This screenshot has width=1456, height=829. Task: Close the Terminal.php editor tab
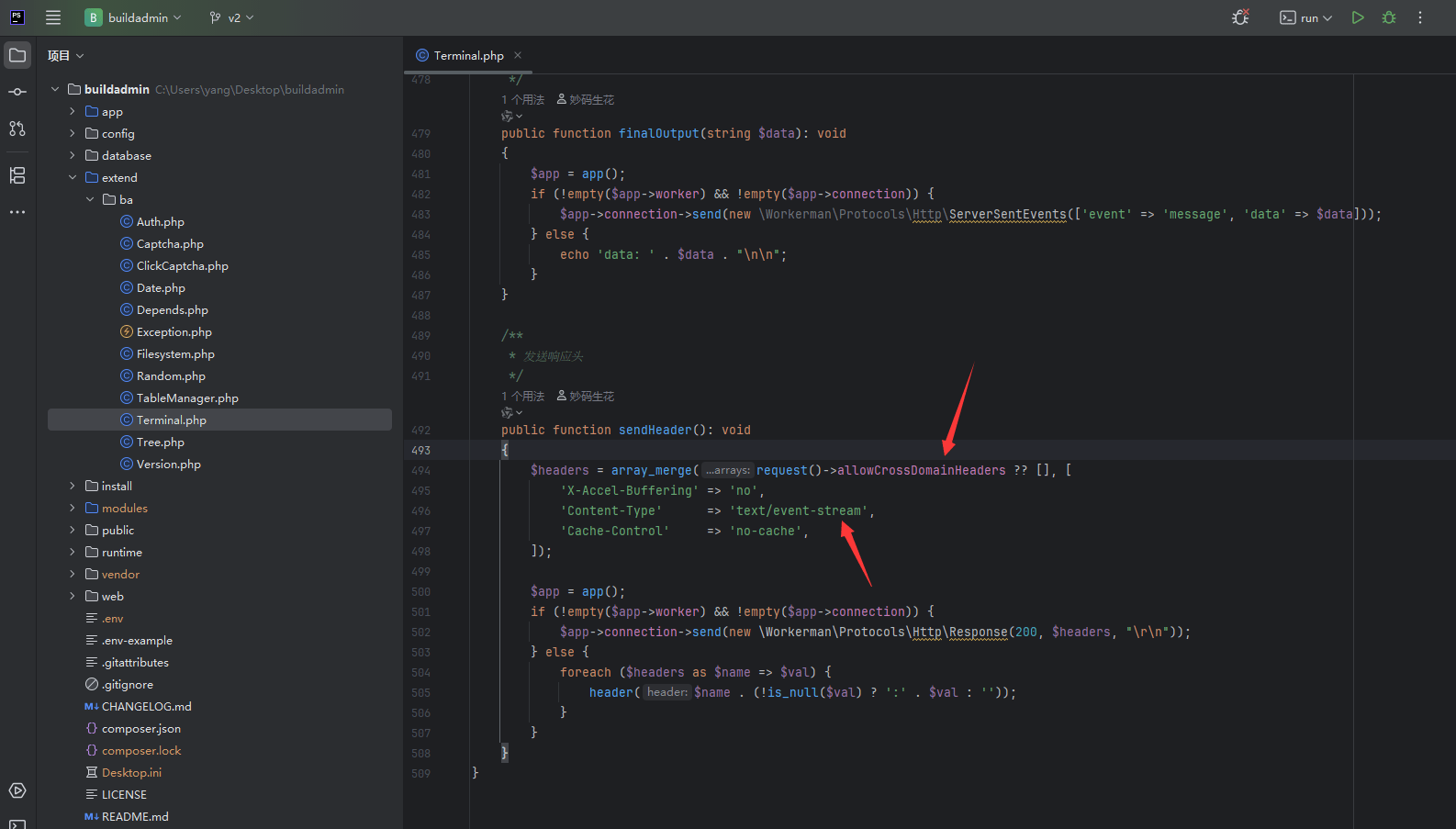tap(518, 55)
